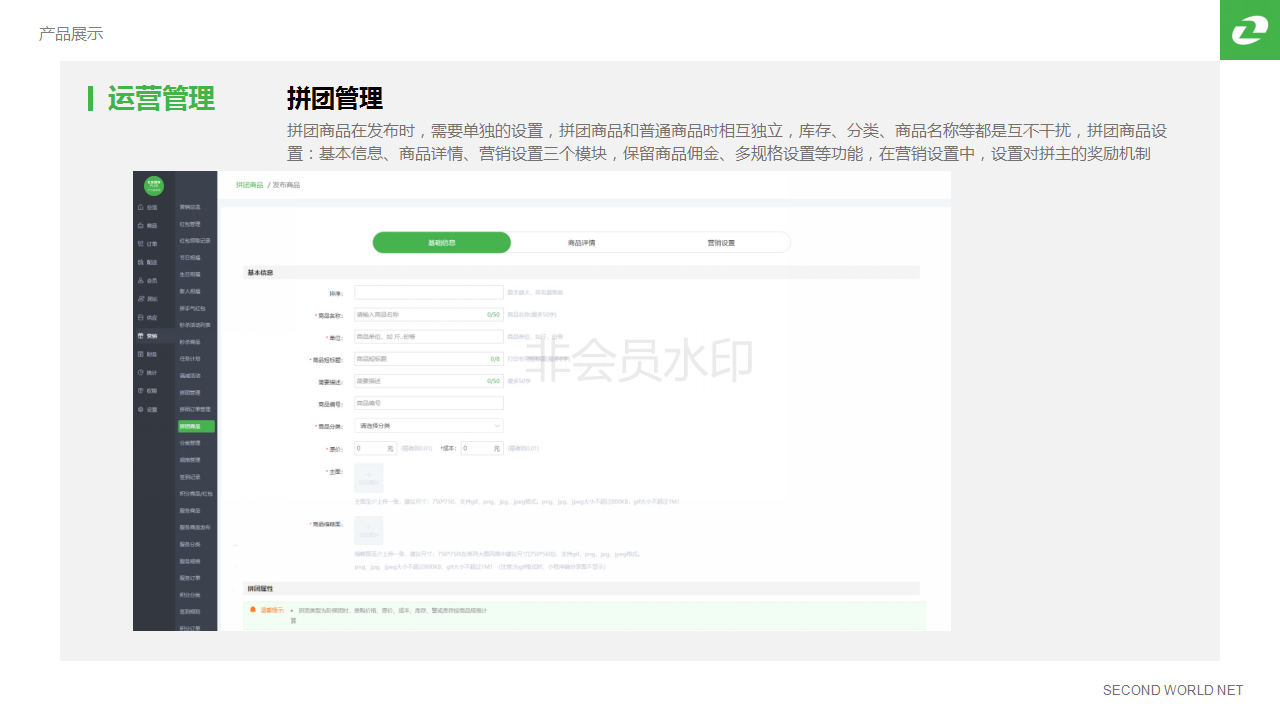Focus the 商品编号 input field

tap(429, 403)
